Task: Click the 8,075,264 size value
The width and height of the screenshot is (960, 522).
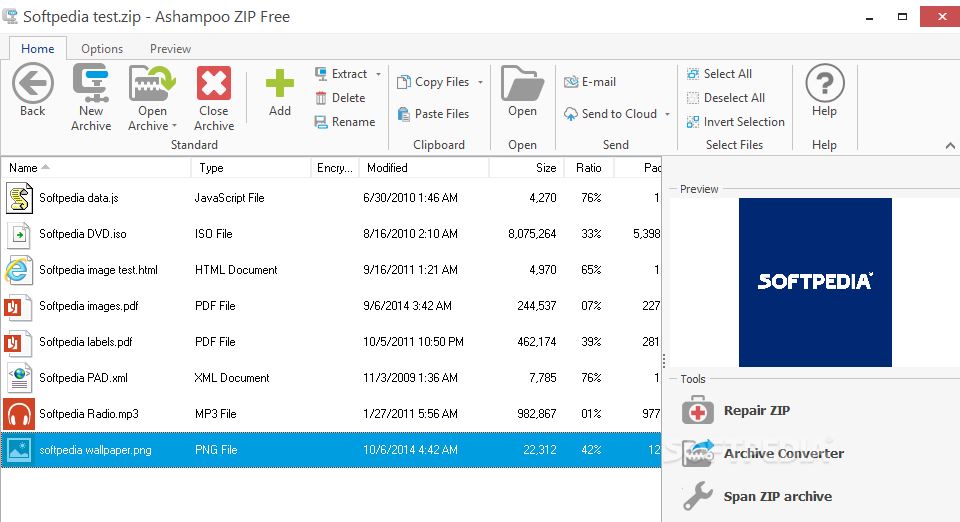Action: click(532, 234)
